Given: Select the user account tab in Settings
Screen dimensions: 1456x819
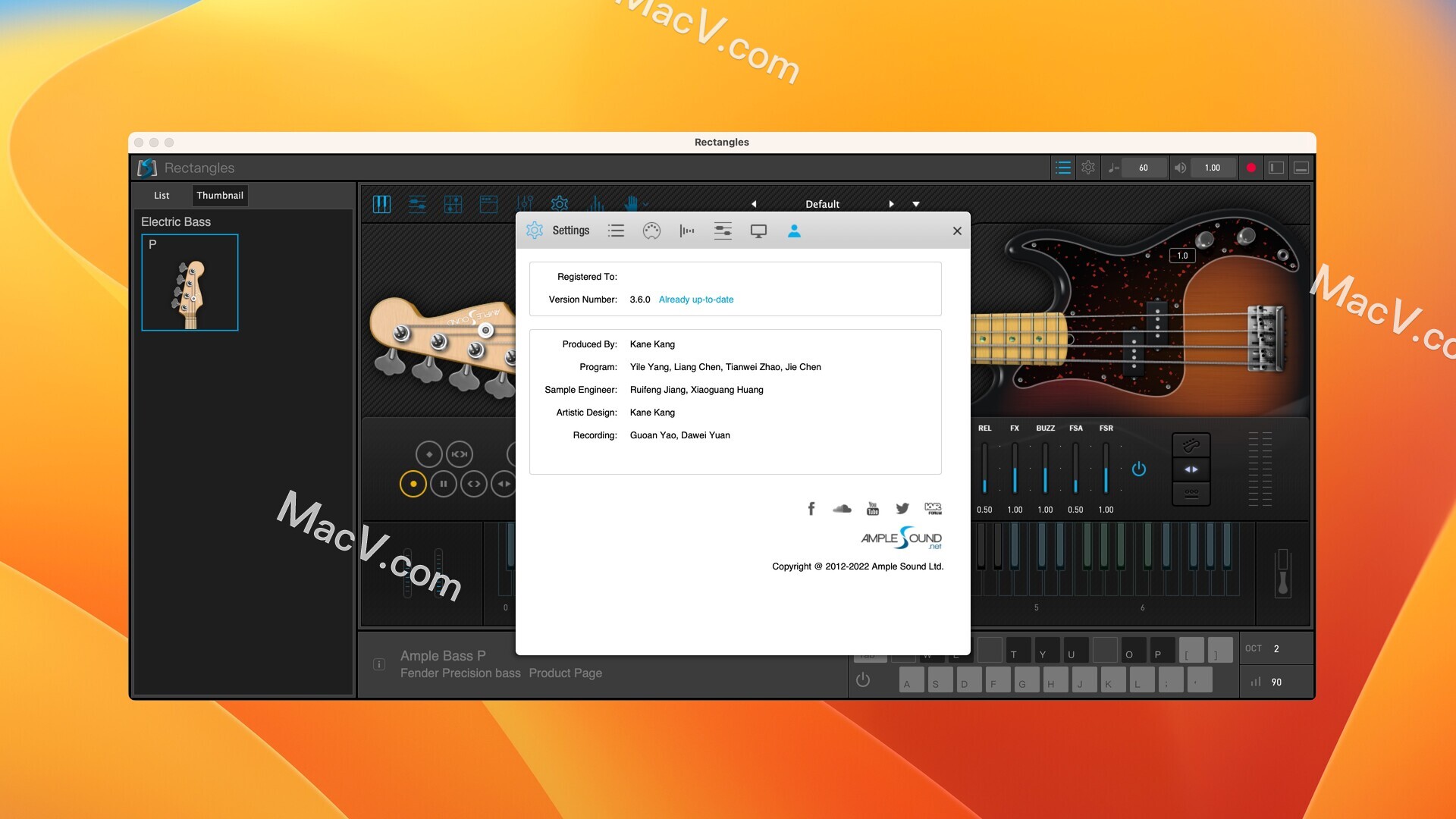Looking at the screenshot, I should [x=794, y=231].
